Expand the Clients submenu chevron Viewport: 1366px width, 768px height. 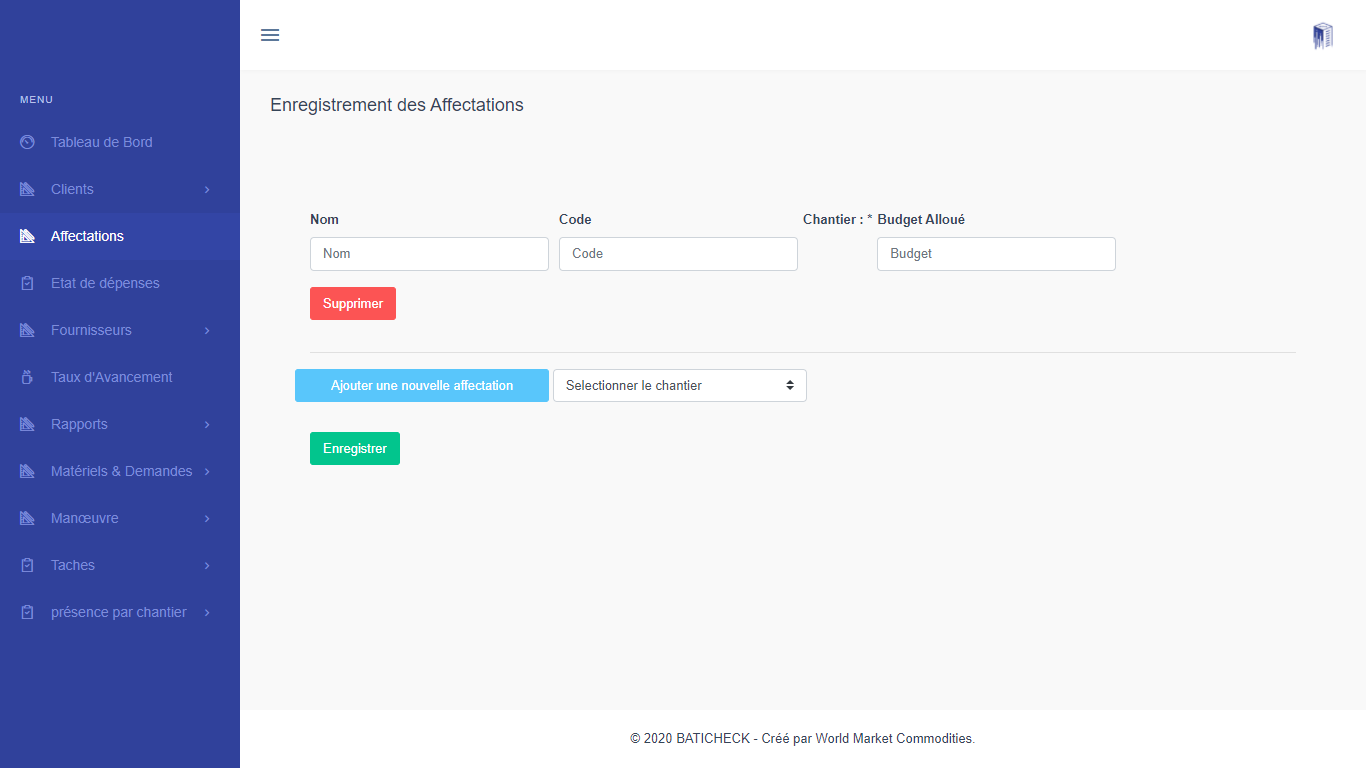click(207, 189)
